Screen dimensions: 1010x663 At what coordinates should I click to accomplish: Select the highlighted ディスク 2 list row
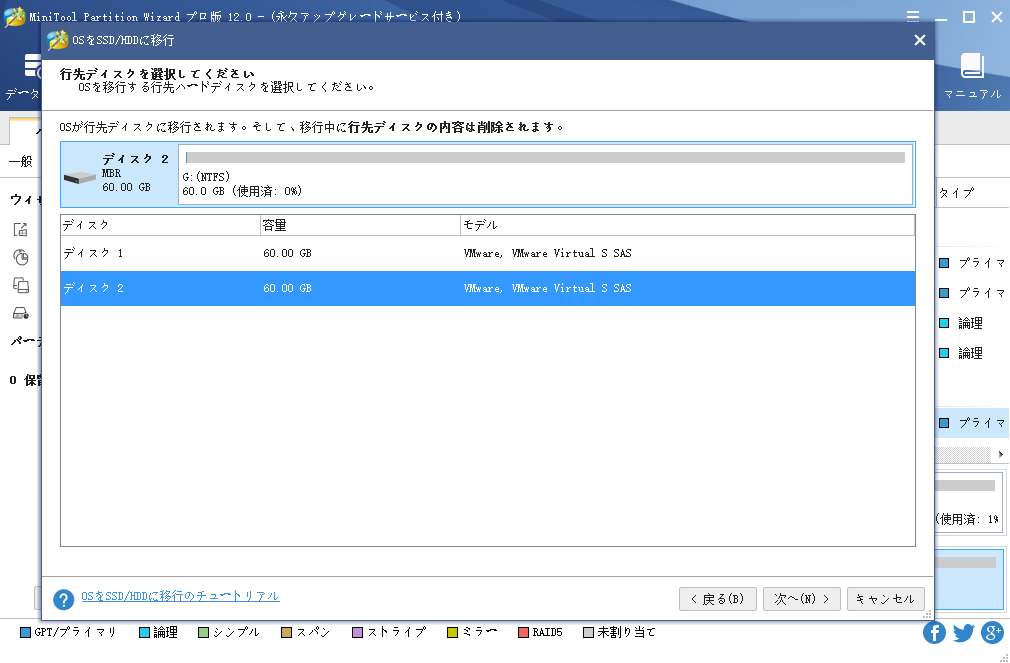click(488, 288)
